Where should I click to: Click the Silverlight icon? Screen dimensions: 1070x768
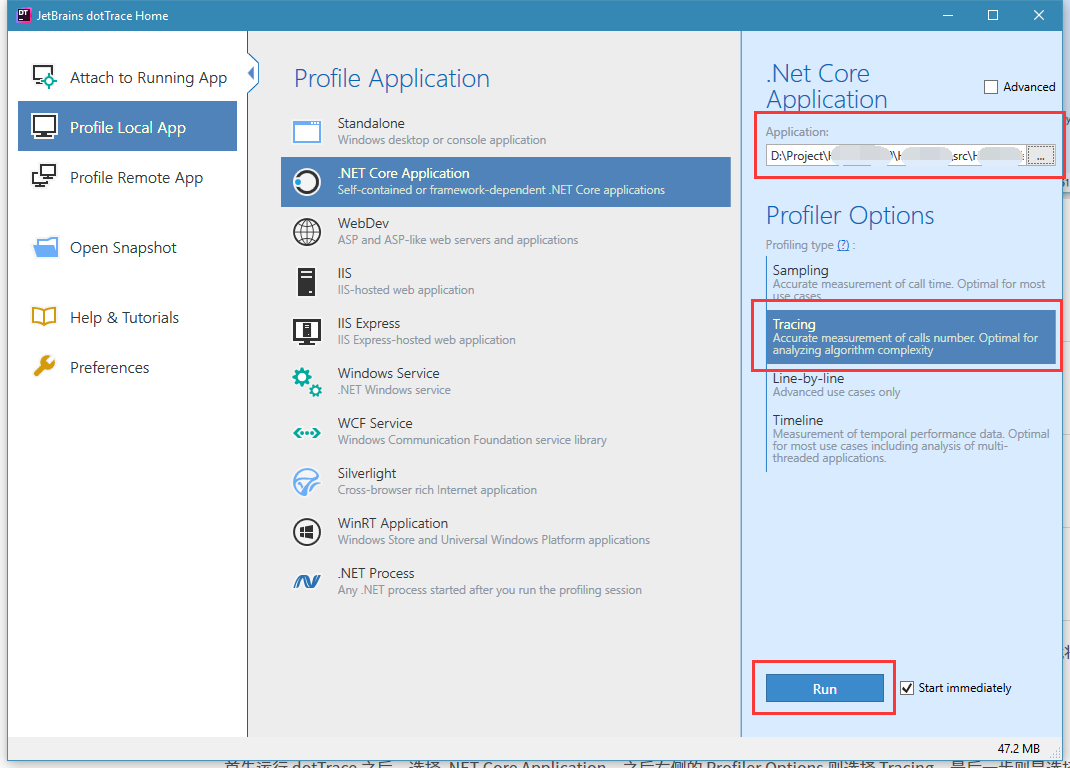[x=307, y=482]
